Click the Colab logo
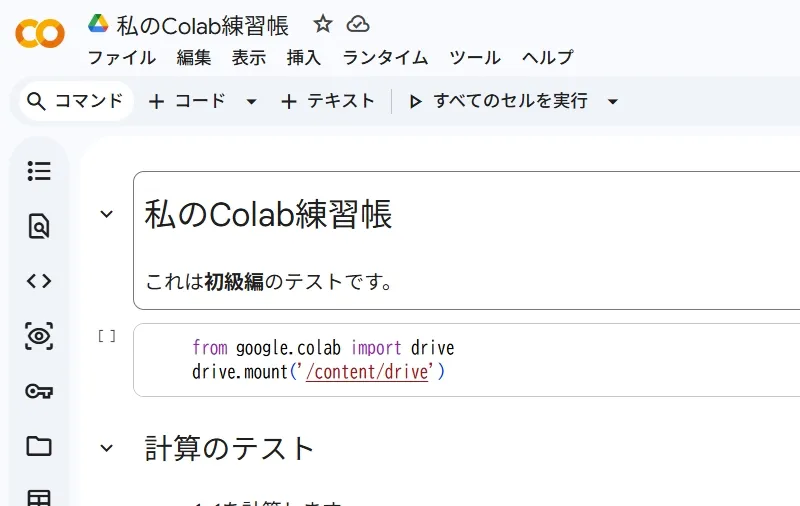 click(x=40, y=34)
